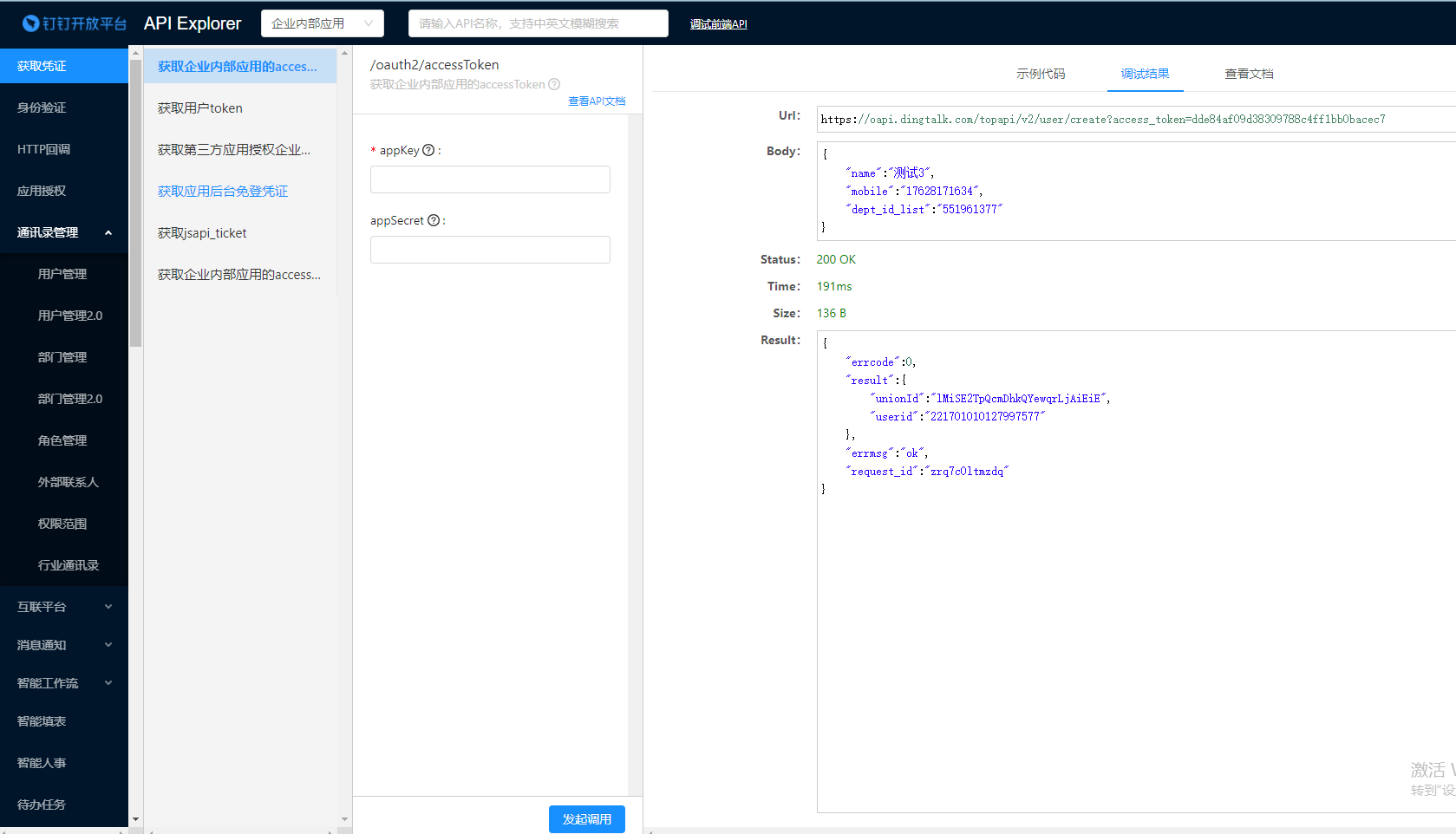Select 获取凭证 in the sidebar
Screen dimensions: 1456x834
(64, 66)
